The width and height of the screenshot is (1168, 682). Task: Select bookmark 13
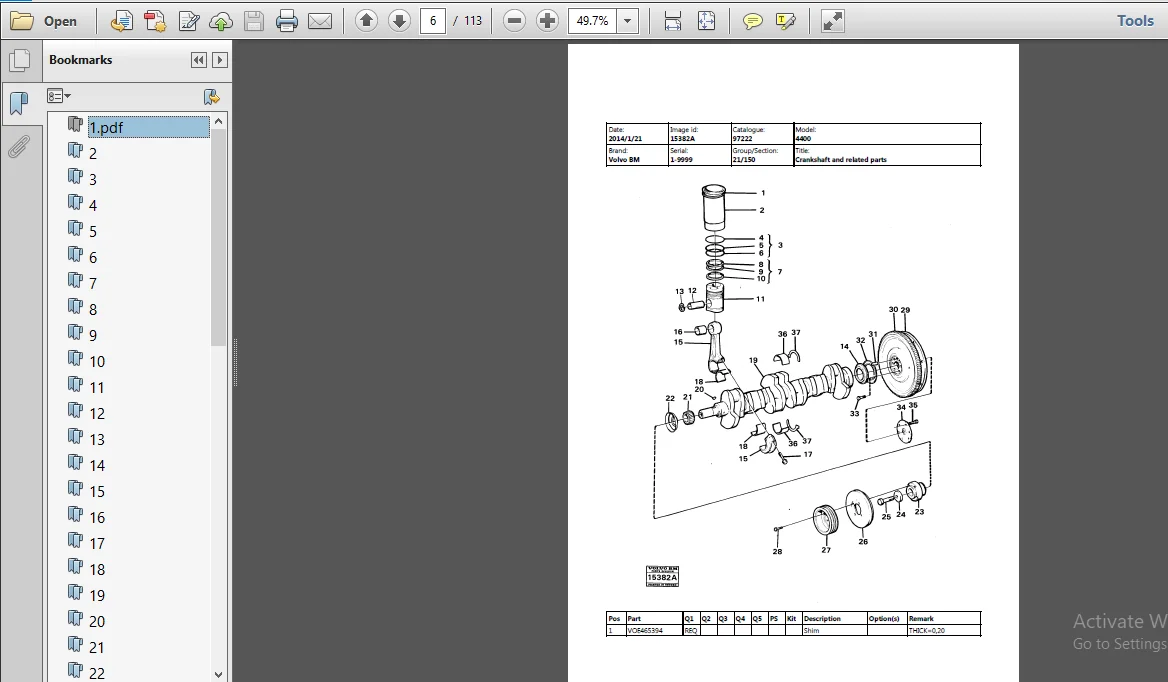click(x=97, y=440)
